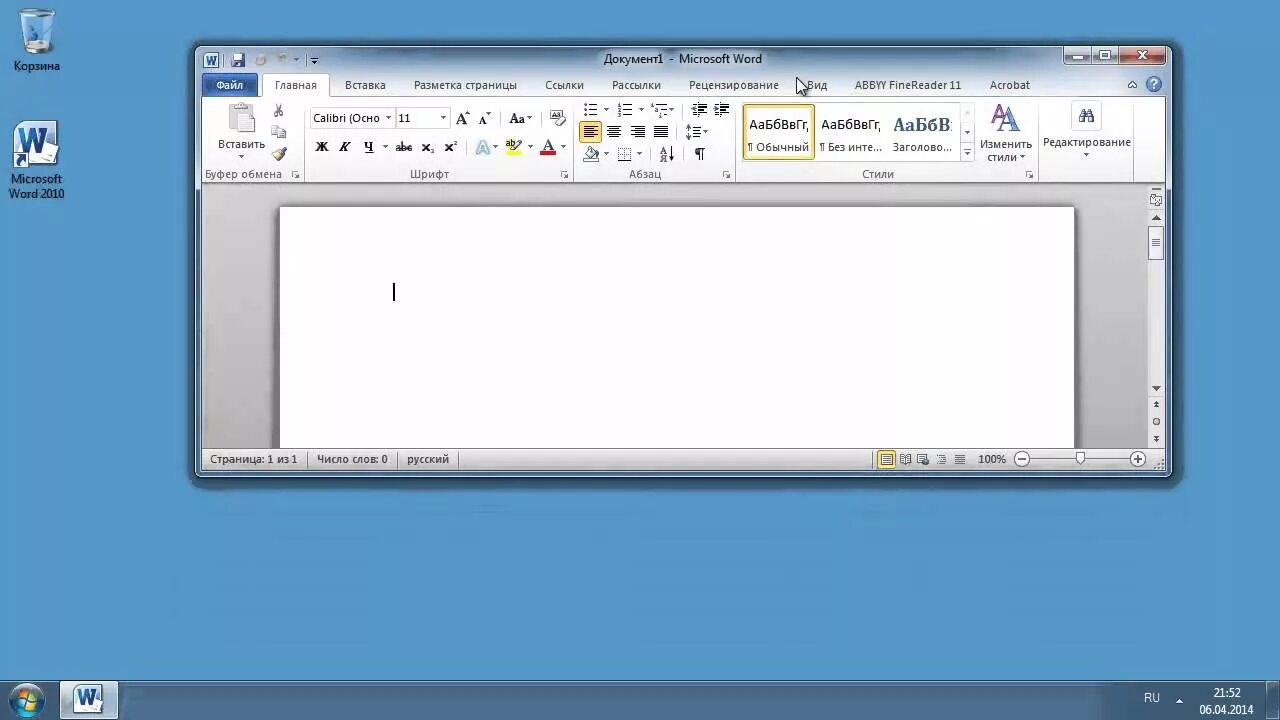Apply the Обычный style
Viewport: 1280px width, 720px height.
778,132
